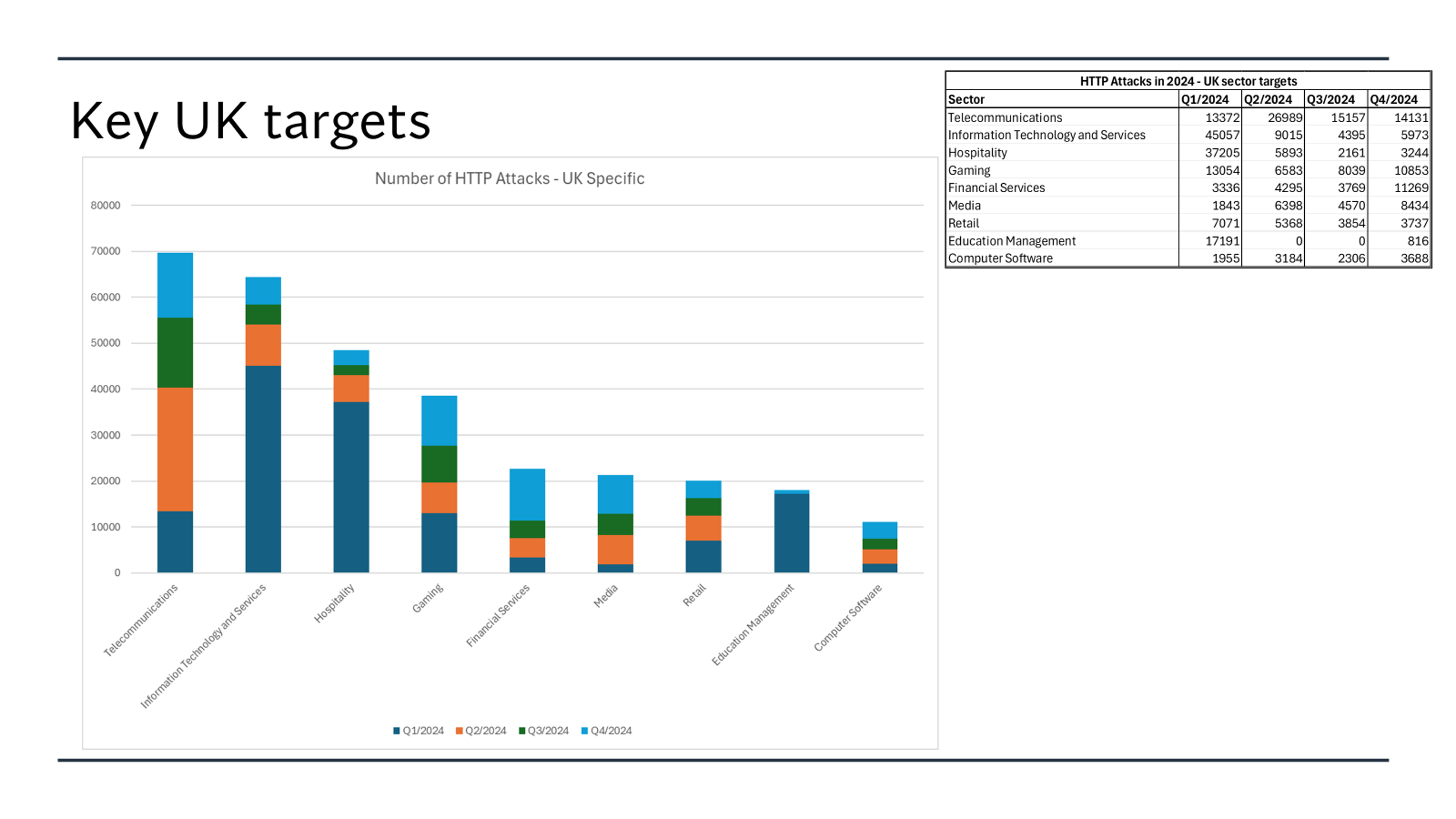Click the Q3/2024 legend color swatch
The height and width of the screenshot is (819, 1456).
[x=522, y=731]
